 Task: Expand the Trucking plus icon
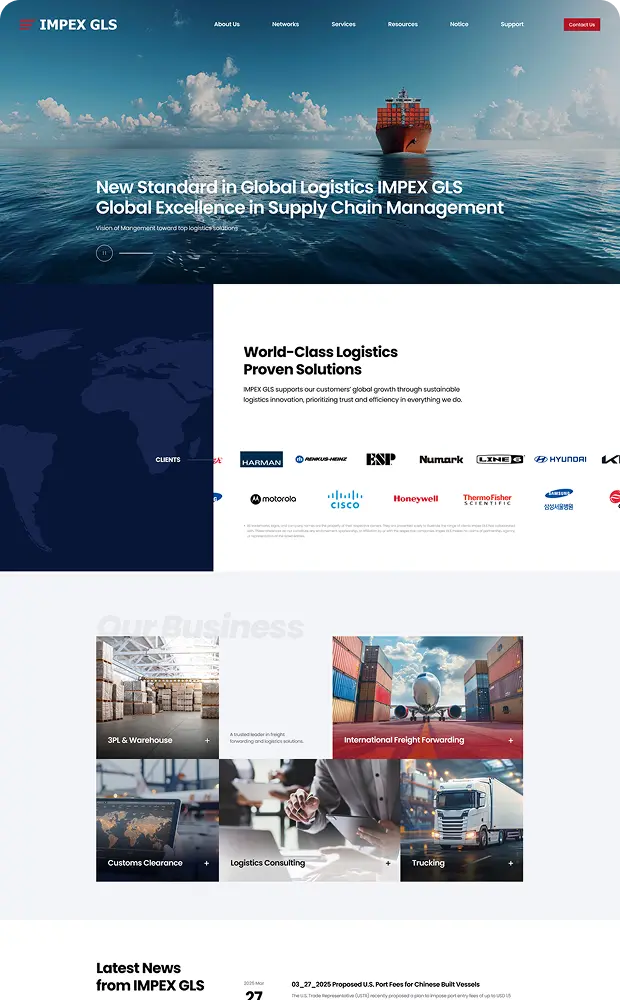tap(510, 863)
